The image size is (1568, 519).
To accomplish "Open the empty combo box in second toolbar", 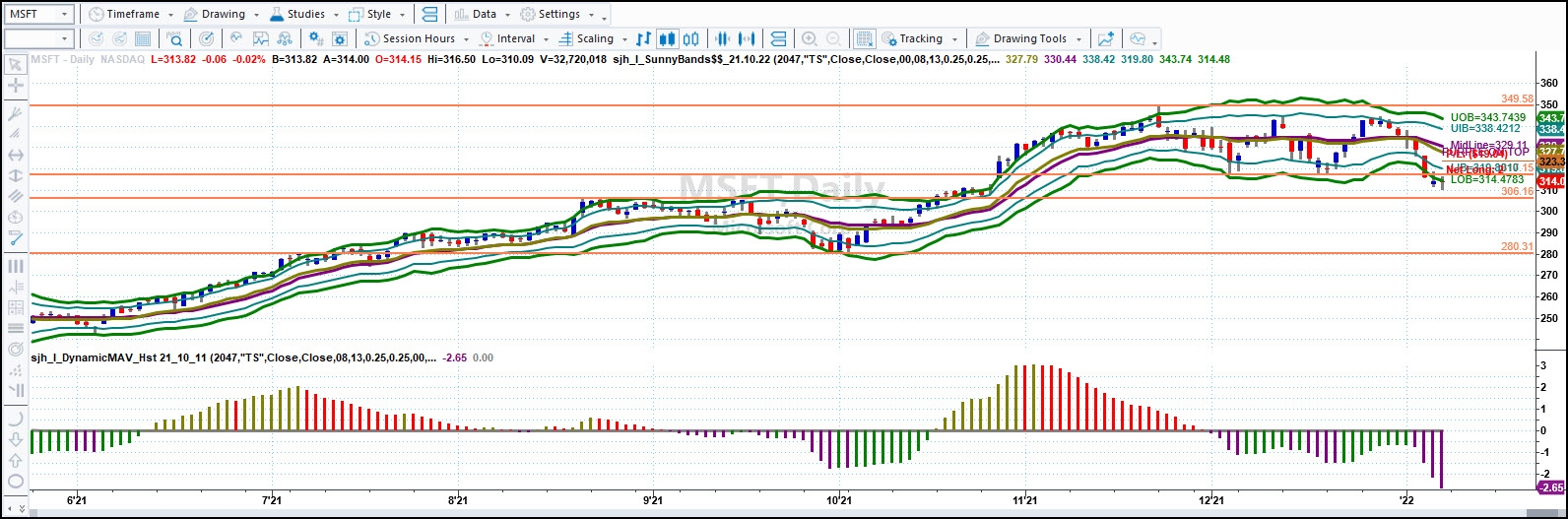I will coord(38,38).
